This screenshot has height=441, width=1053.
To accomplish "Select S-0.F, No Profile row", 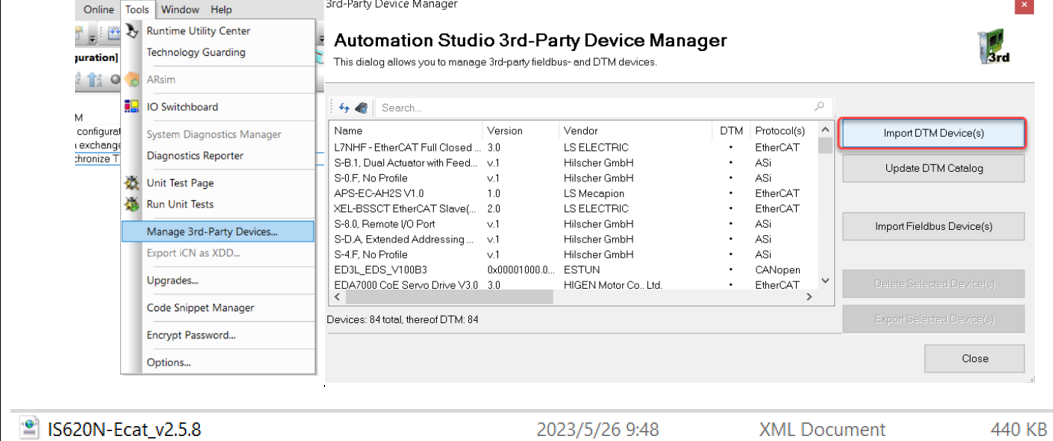I will click(x=574, y=178).
